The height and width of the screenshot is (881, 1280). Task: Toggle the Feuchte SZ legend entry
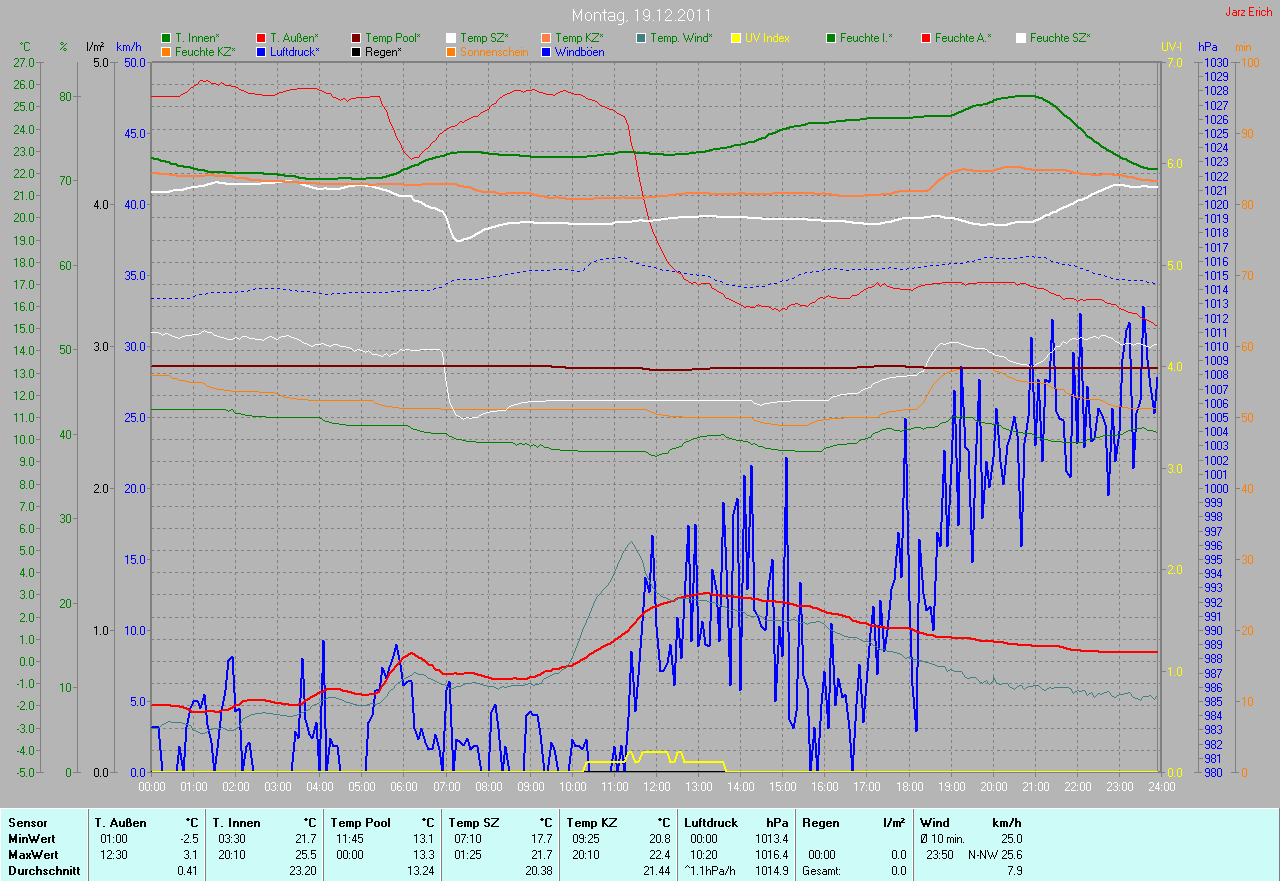point(1059,38)
